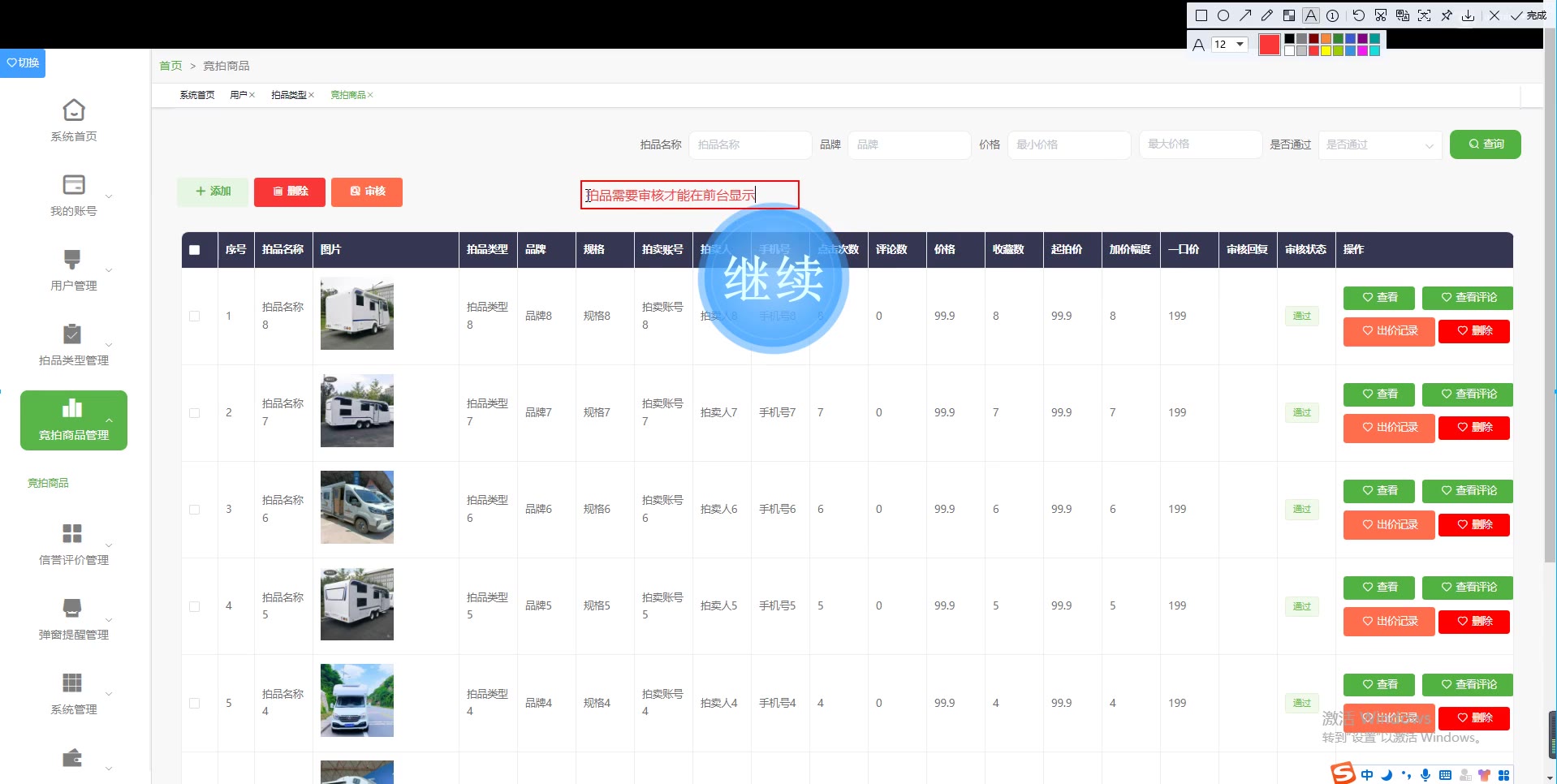
Task: Select the 竞拍商品 submenu item
Action: pyautogui.click(x=48, y=483)
